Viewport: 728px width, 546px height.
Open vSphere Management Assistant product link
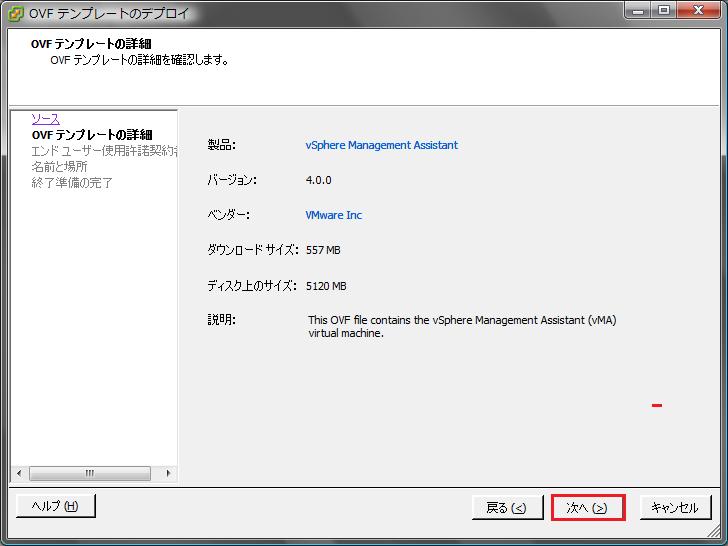pyautogui.click(x=382, y=145)
